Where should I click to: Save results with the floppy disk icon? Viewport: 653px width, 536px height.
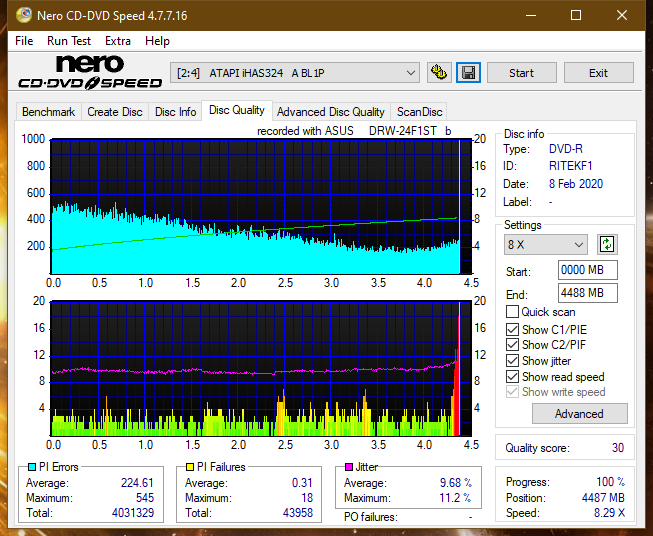click(x=469, y=73)
